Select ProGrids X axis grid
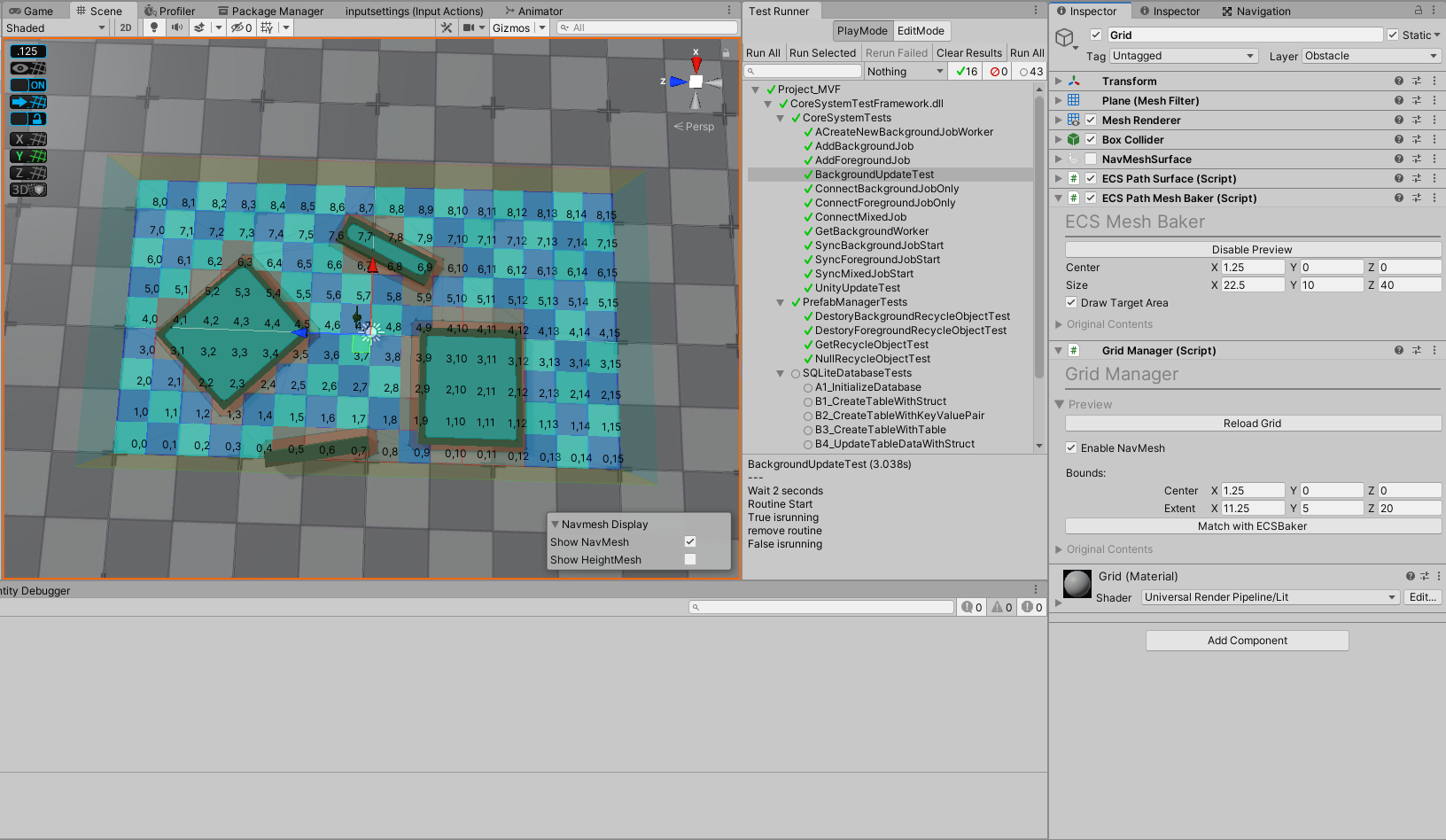 (x=28, y=139)
